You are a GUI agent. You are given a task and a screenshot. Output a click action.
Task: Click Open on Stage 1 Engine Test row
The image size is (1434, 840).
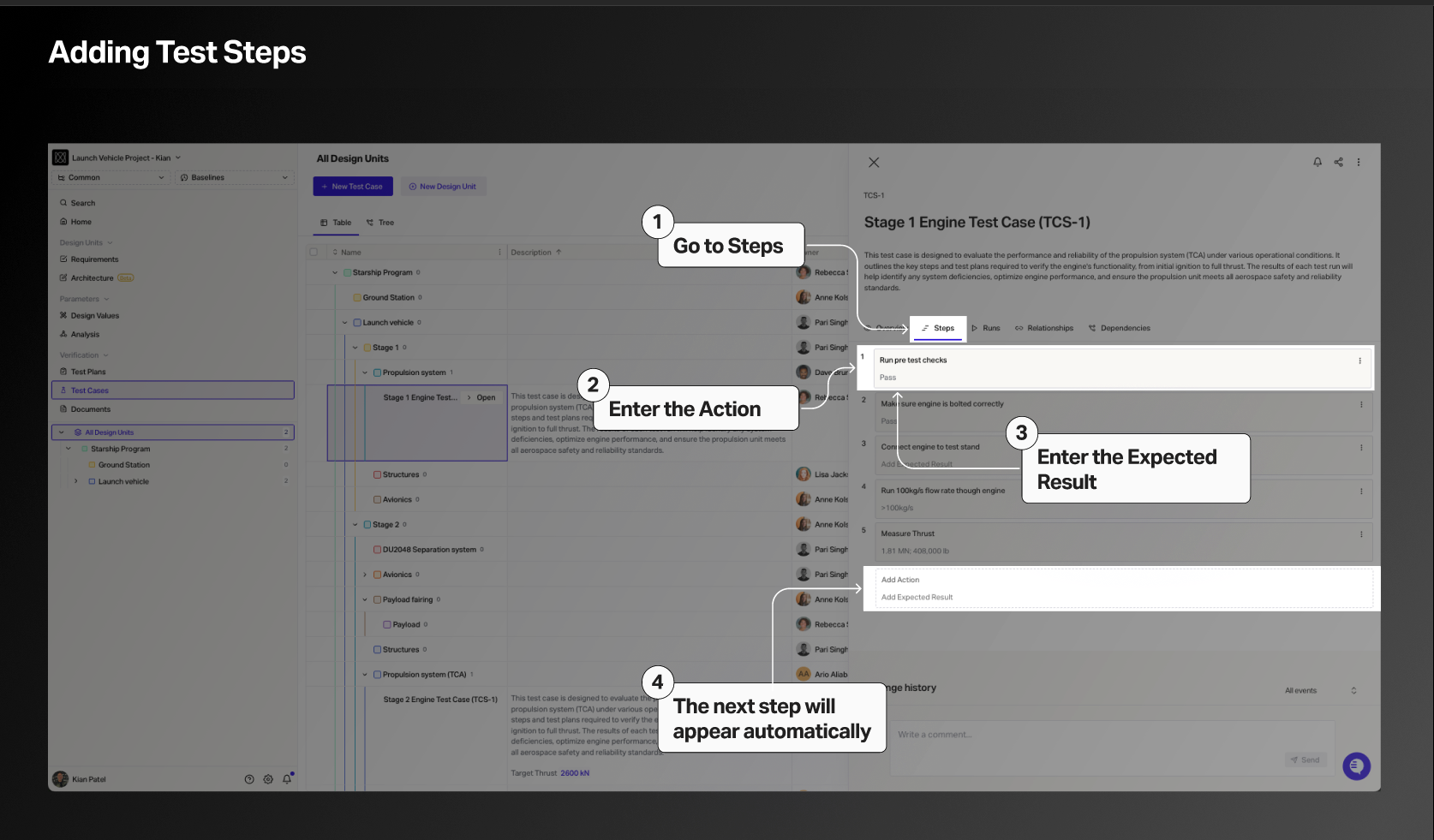click(x=482, y=397)
